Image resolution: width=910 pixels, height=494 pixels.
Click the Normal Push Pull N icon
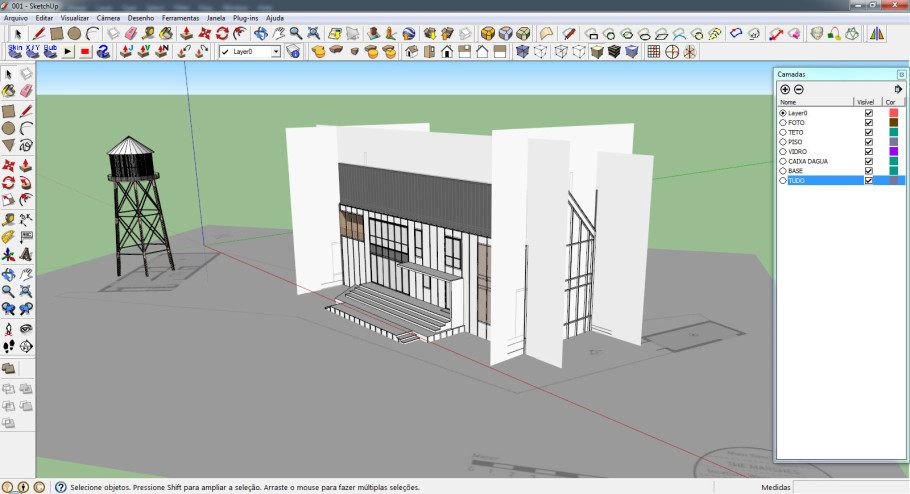point(161,52)
